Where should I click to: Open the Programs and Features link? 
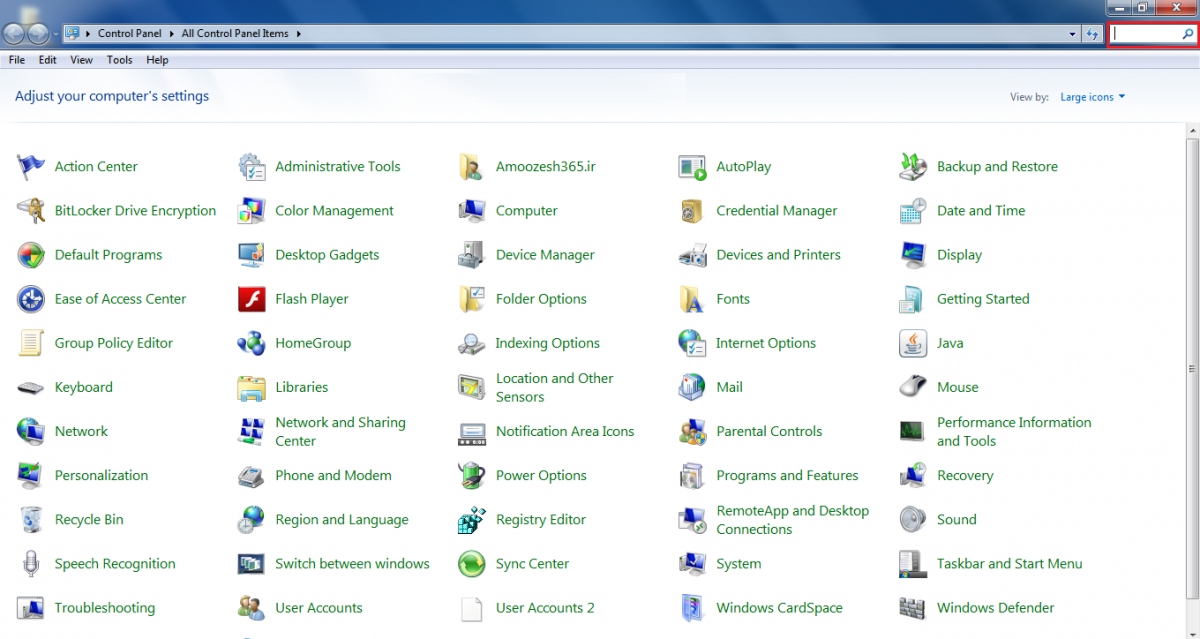click(787, 476)
